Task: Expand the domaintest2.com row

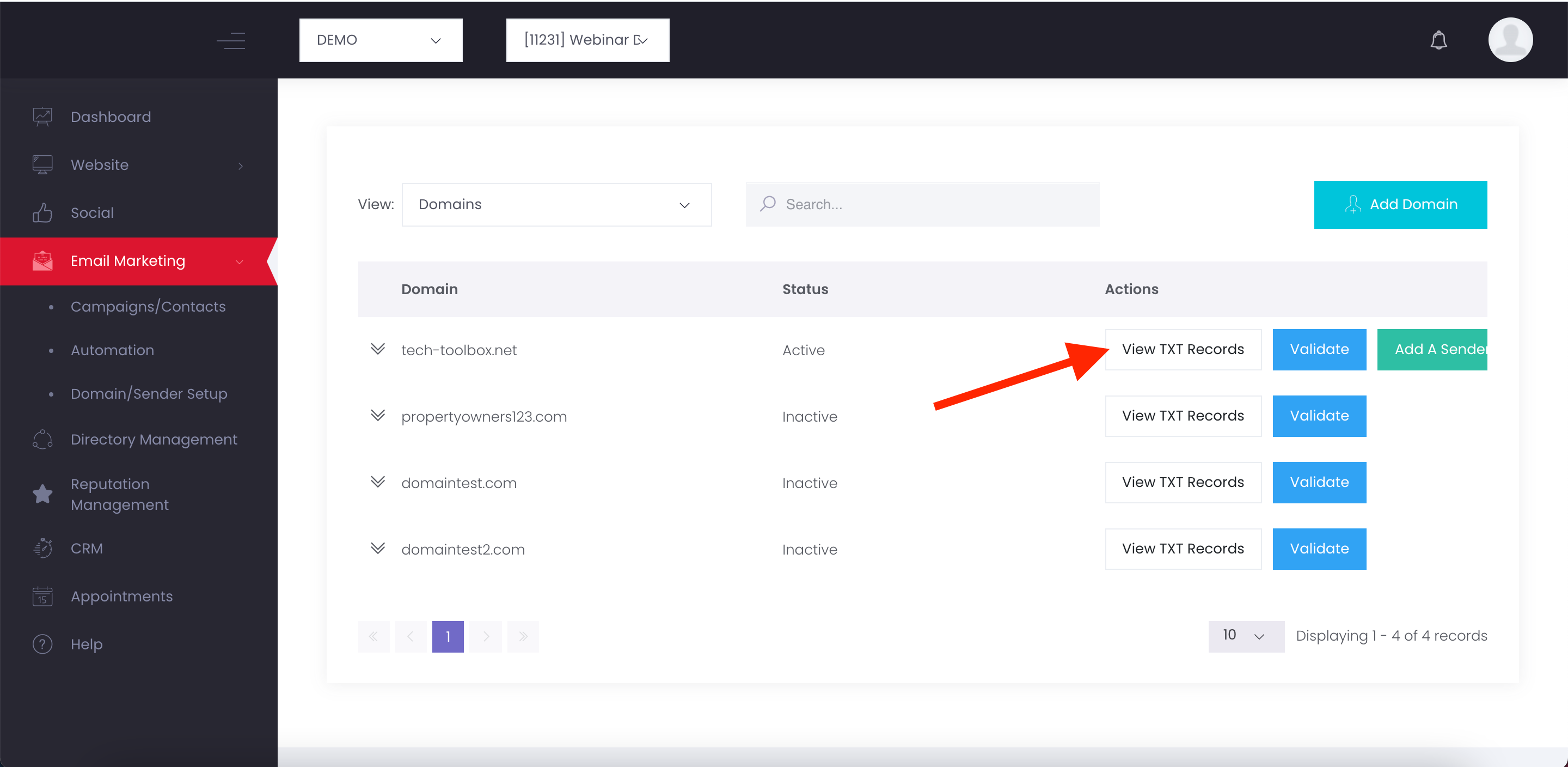Action: (x=377, y=549)
